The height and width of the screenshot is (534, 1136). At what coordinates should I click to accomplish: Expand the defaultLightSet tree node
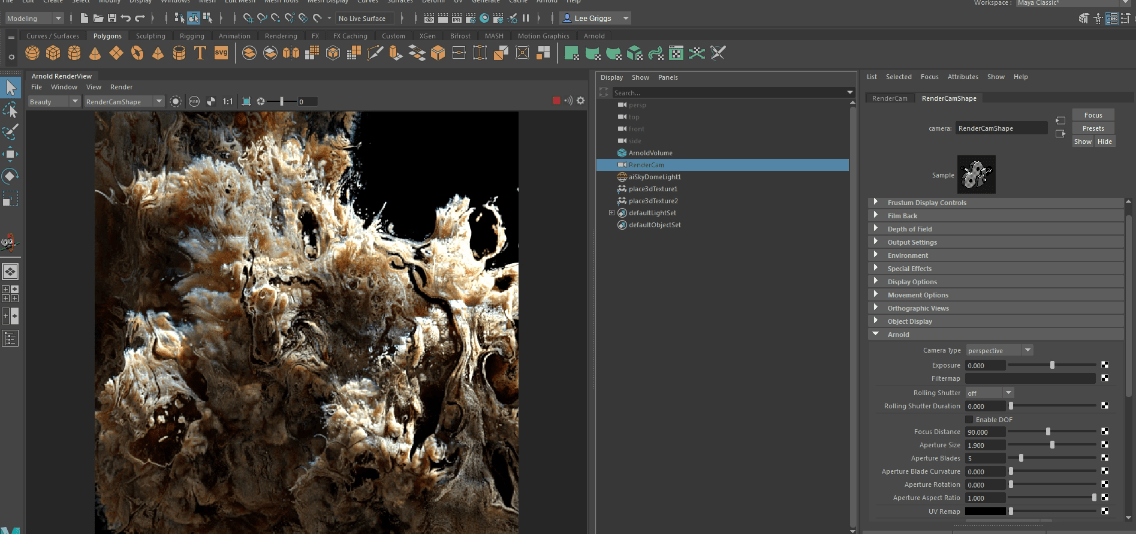[x=611, y=212]
